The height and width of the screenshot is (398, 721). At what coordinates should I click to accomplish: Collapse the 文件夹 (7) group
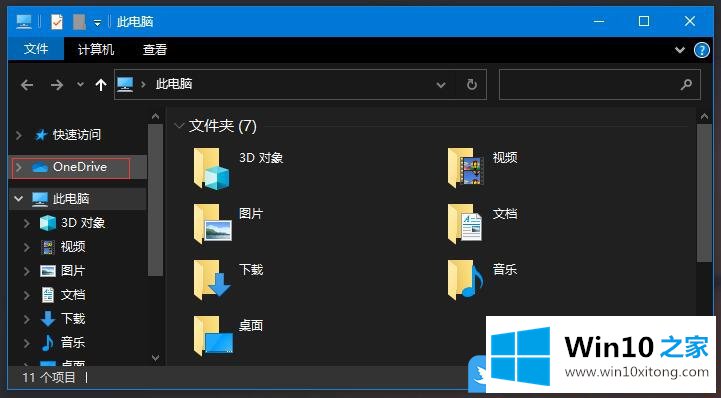tap(179, 125)
